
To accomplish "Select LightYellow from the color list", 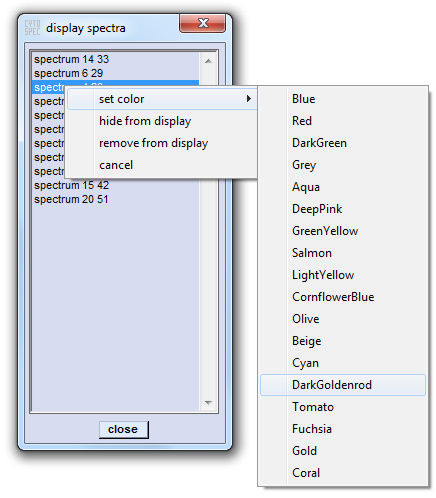I will click(x=343, y=275).
